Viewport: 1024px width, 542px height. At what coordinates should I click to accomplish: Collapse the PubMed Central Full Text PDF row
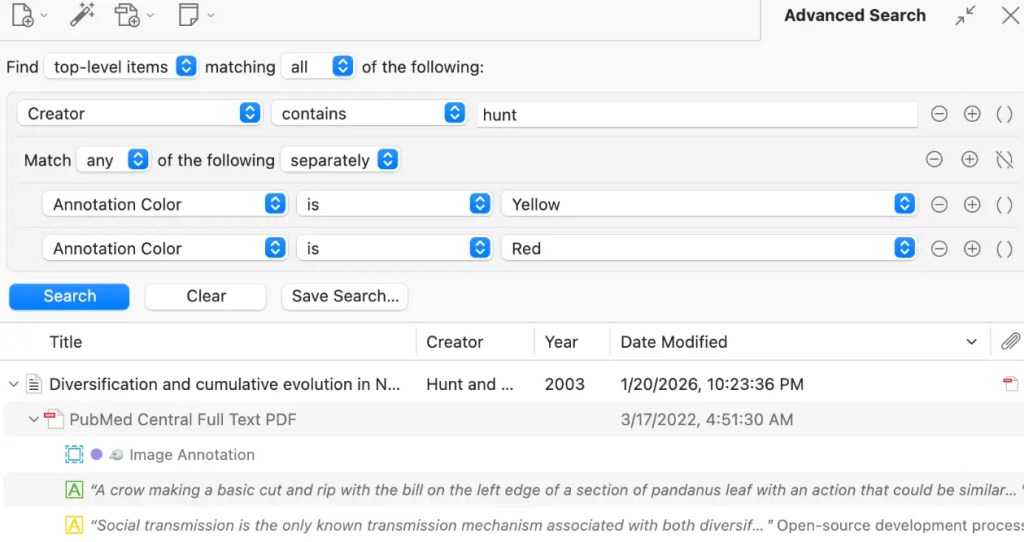click(33, 419)
